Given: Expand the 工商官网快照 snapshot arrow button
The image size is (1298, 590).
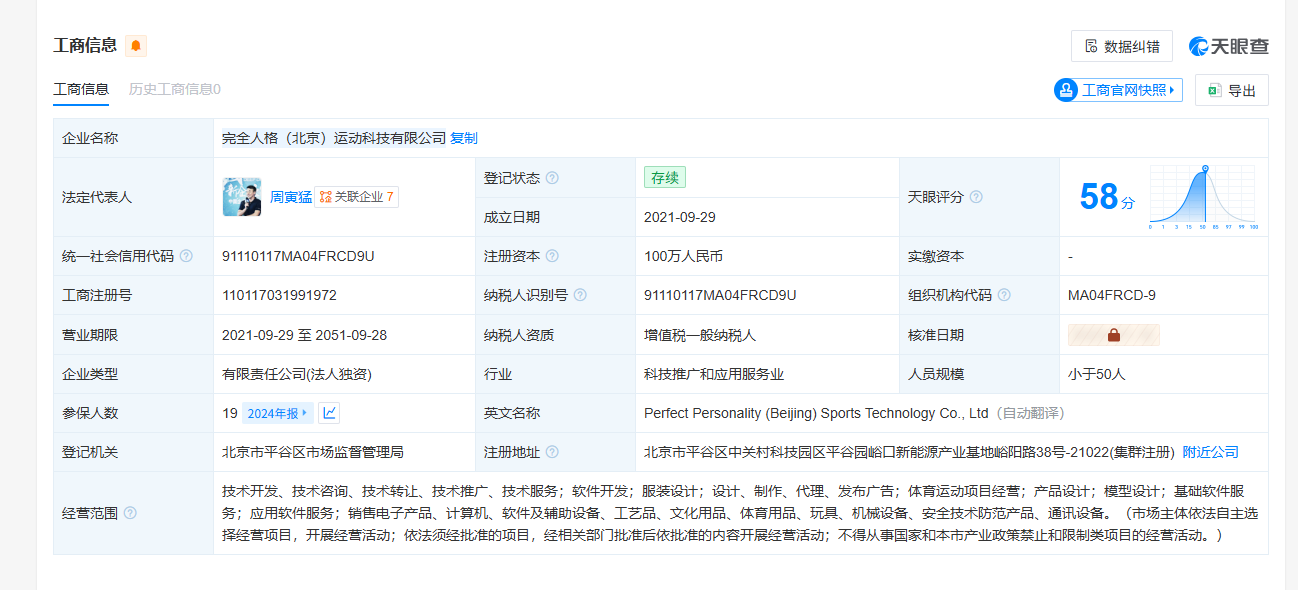Looking at the screenshot, I should [1118, 90].
